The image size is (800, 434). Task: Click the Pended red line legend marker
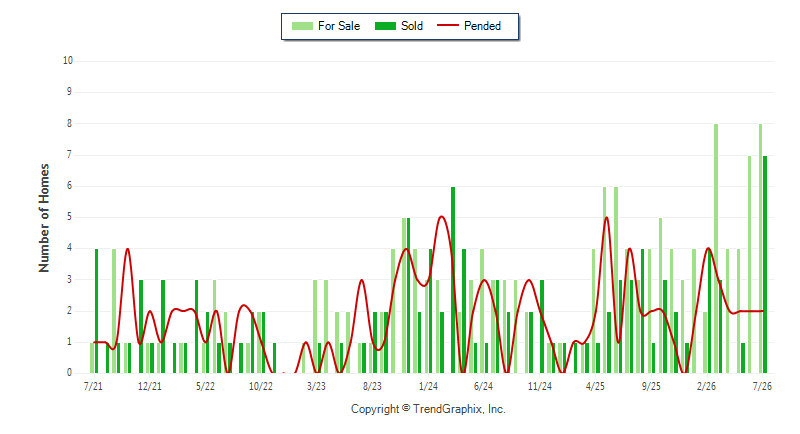click(x=448, y=25)
